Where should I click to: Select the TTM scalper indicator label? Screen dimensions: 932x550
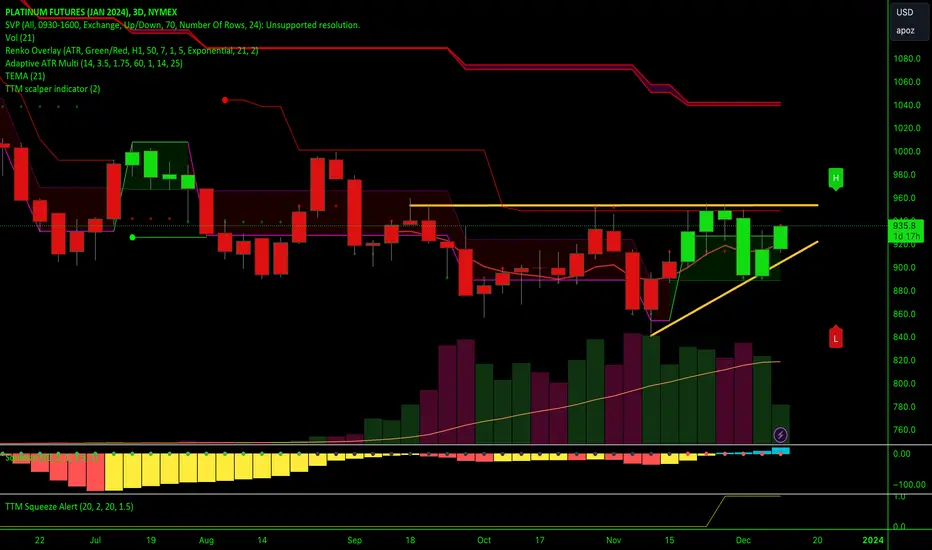coord(53,89)
